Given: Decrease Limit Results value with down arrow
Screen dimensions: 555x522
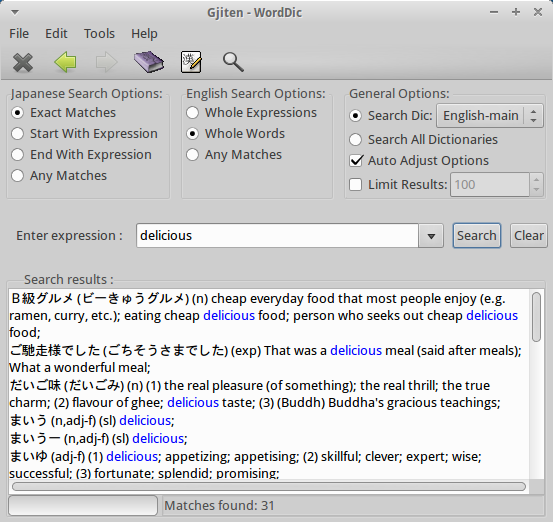Looking at the screenshot, I should [x=536, y=190].
